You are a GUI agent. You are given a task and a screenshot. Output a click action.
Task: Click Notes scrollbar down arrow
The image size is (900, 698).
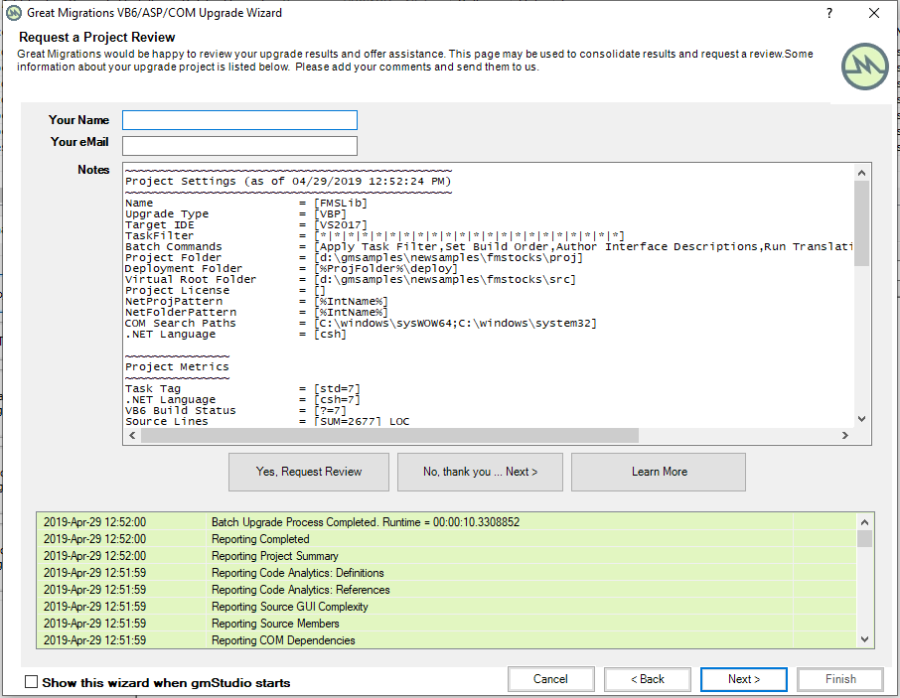[862, 419]
